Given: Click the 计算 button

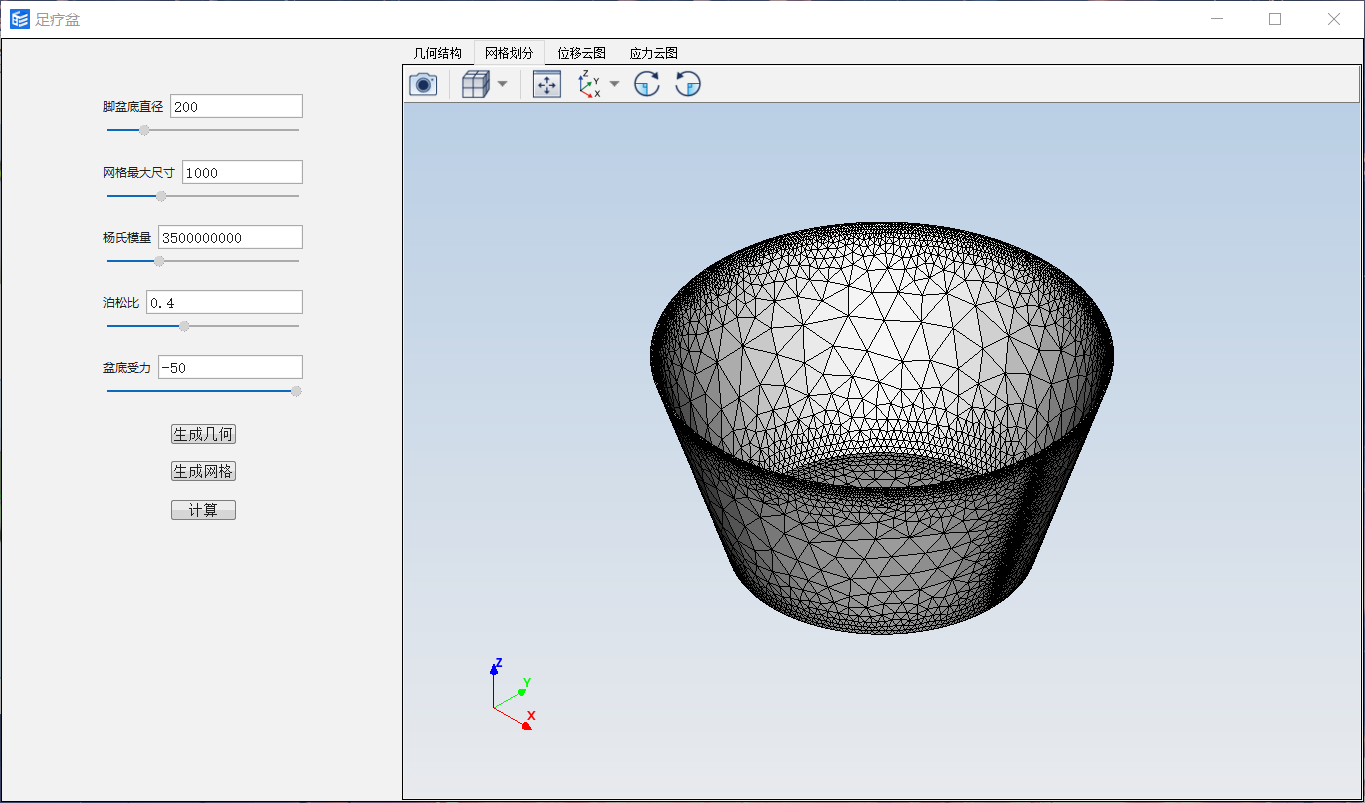Looking at the screenshot, I should point(203,510).
